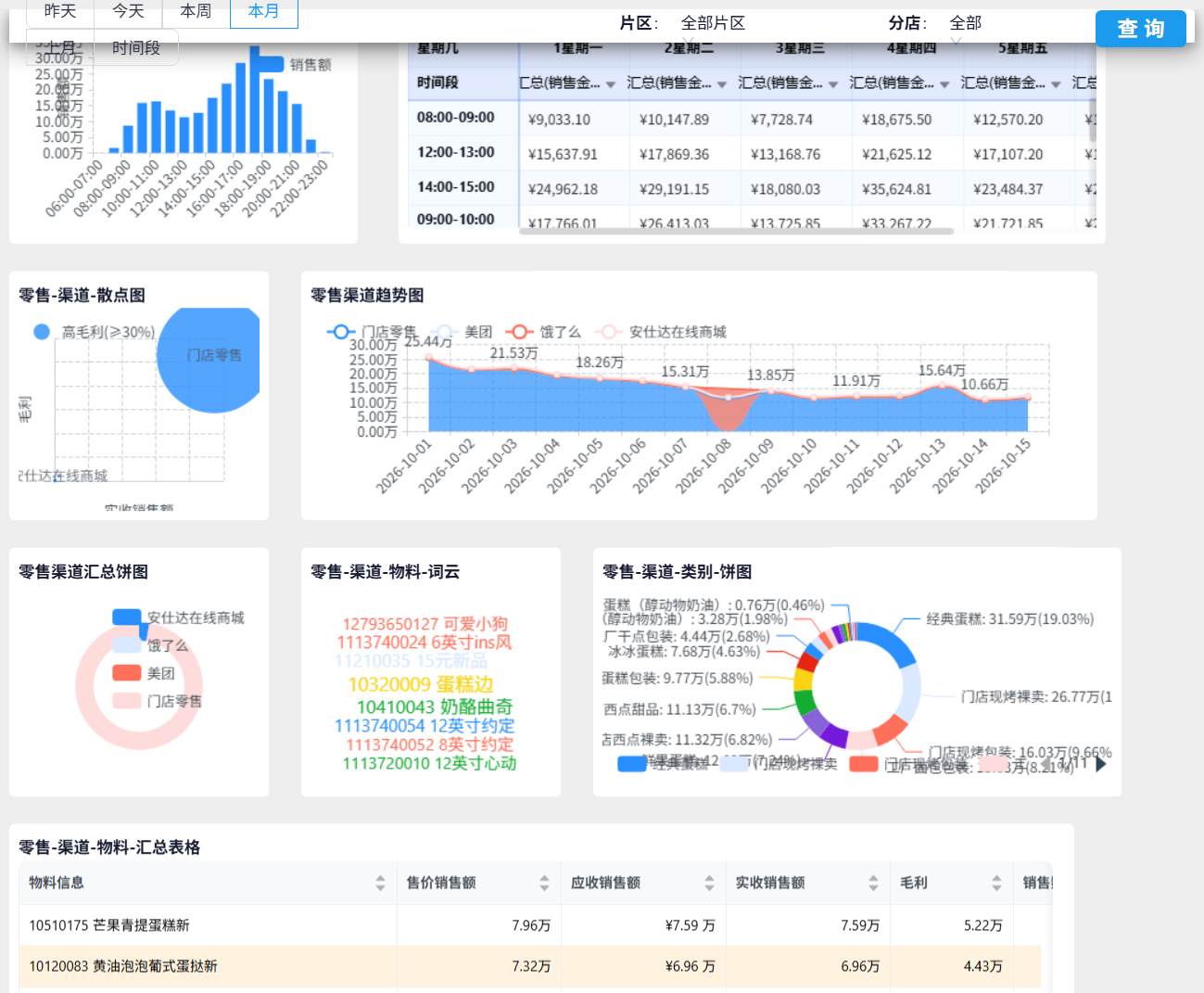Select the 本月 date tab
This screenshot has width=1204, height=993.
[264, 12]
